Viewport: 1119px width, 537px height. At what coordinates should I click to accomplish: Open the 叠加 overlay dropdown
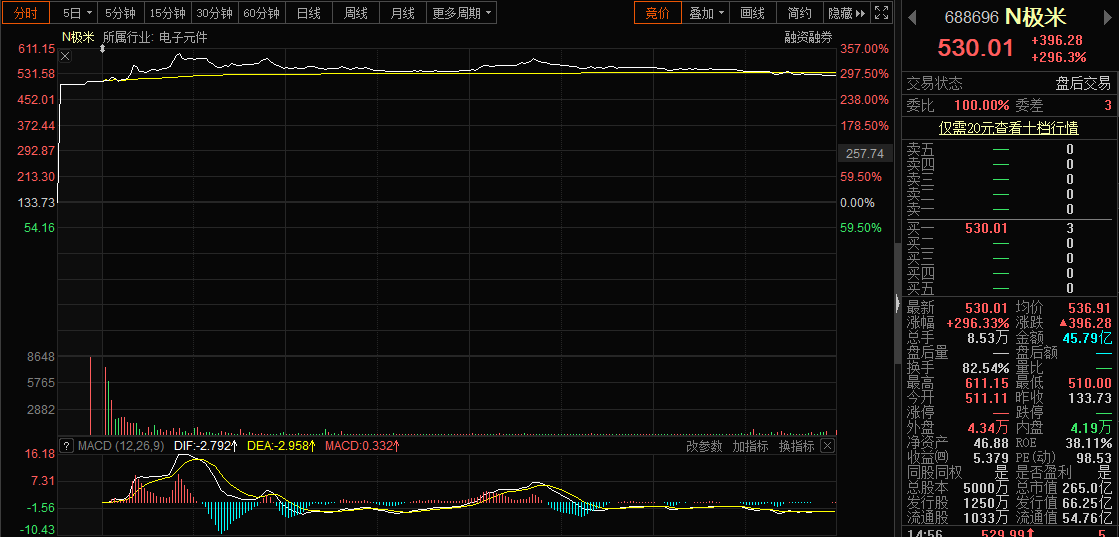point(707,13)
